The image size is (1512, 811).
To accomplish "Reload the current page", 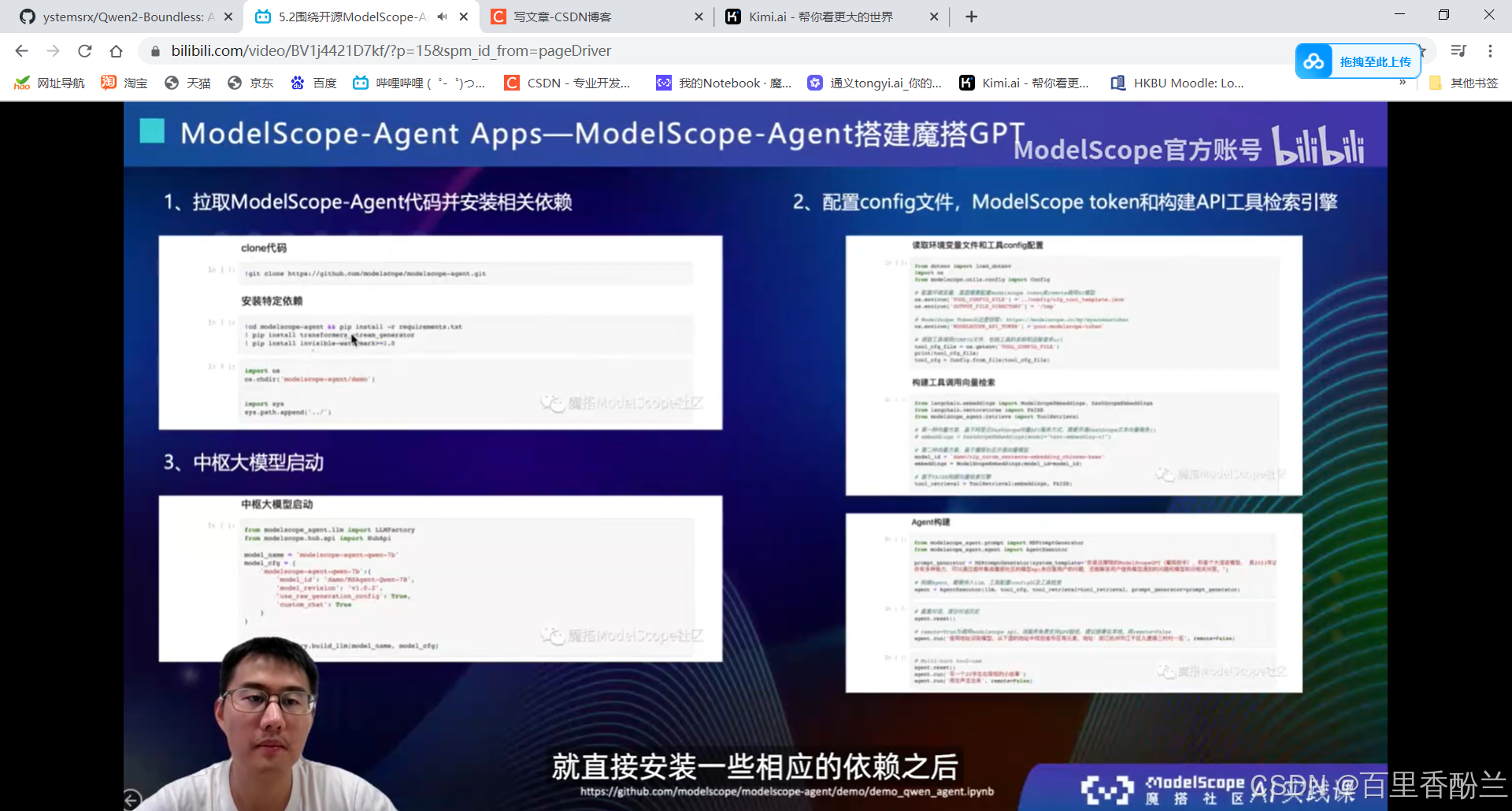I will (x=84, y=51).
